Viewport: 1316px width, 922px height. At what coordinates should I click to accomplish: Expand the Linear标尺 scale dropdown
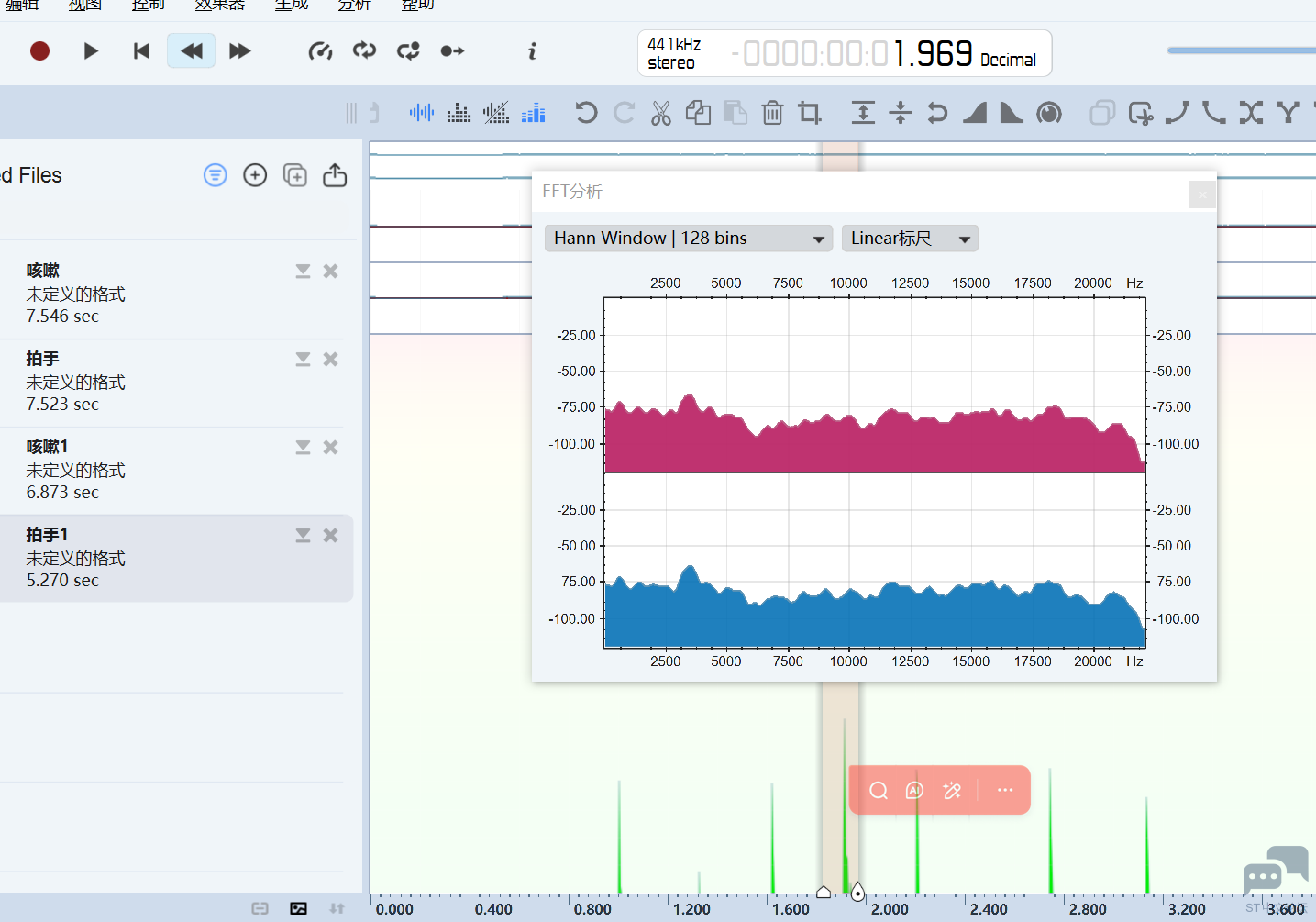pyautogui.click(x=910, y=239)
